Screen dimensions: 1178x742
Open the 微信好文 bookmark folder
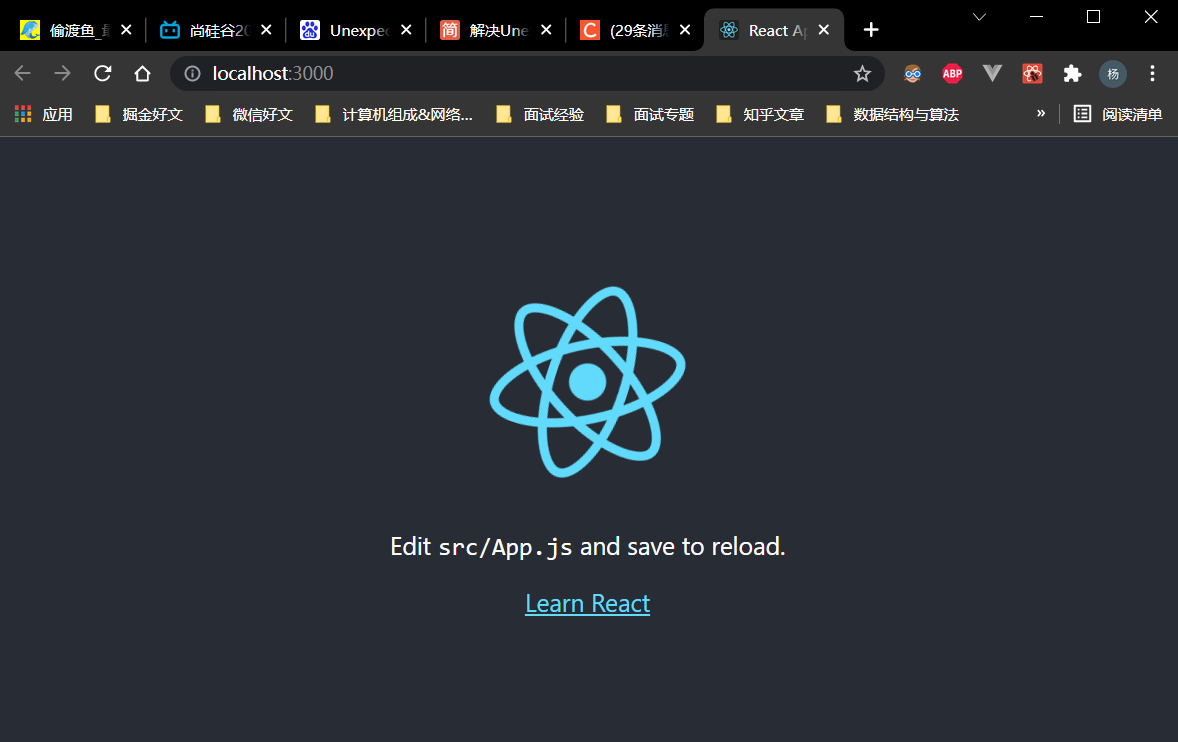pyautogui.click(x=249, y=114)
